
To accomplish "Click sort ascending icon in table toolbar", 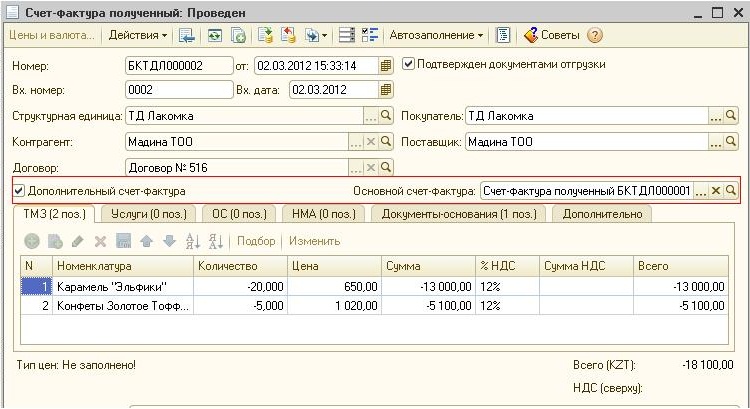I will tap(194, 241).
